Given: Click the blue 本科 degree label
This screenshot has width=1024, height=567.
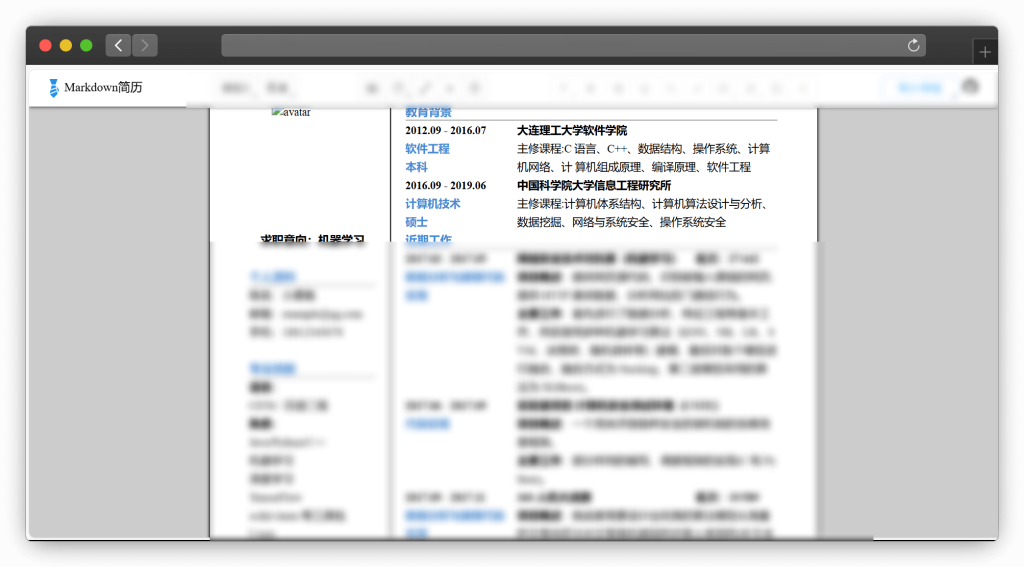Looking at the screenshot, I should 416,167.
